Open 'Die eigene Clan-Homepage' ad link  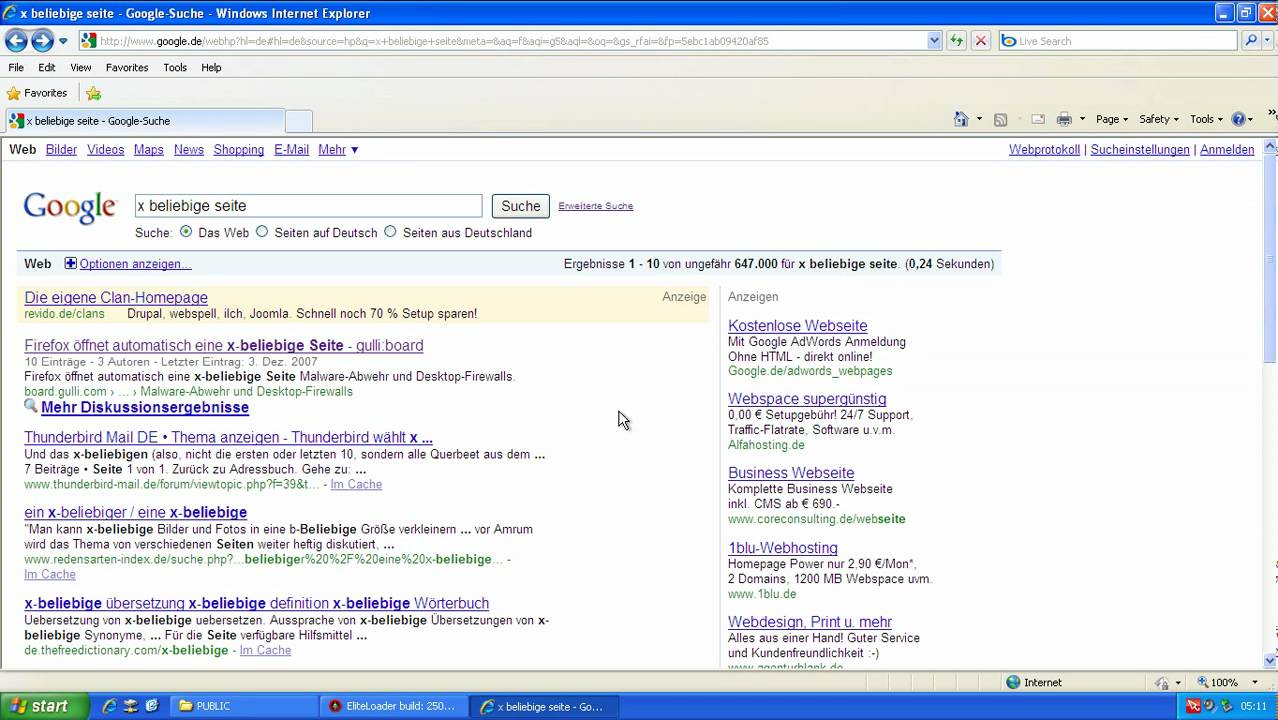(116, 297)
